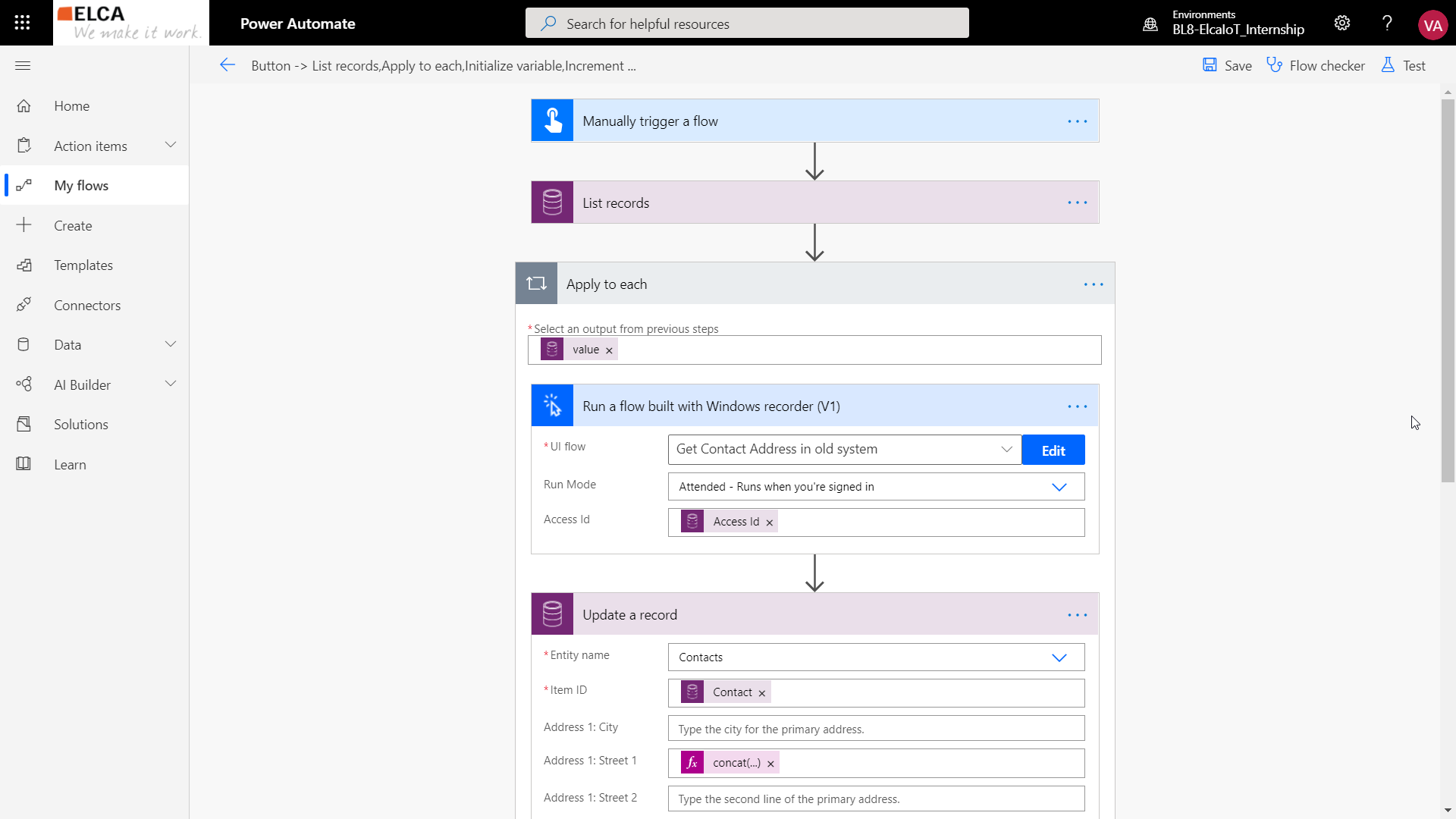Open the Entity name Contacts dropdown
This screenshot has height=819, width=1456.
(1059, 657)
